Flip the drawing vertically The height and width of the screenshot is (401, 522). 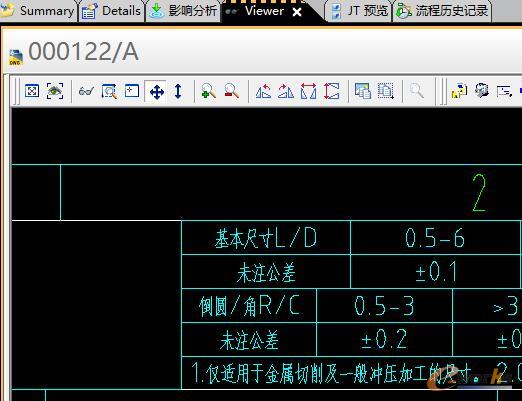click(x=331, y=91)
